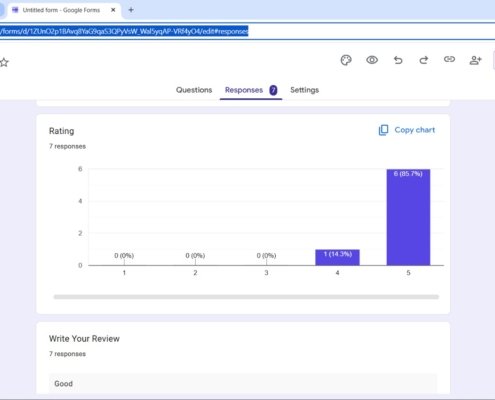This screenshot has height=400, width=495.
Task: Undo the last change
Action: coord(398,60)
